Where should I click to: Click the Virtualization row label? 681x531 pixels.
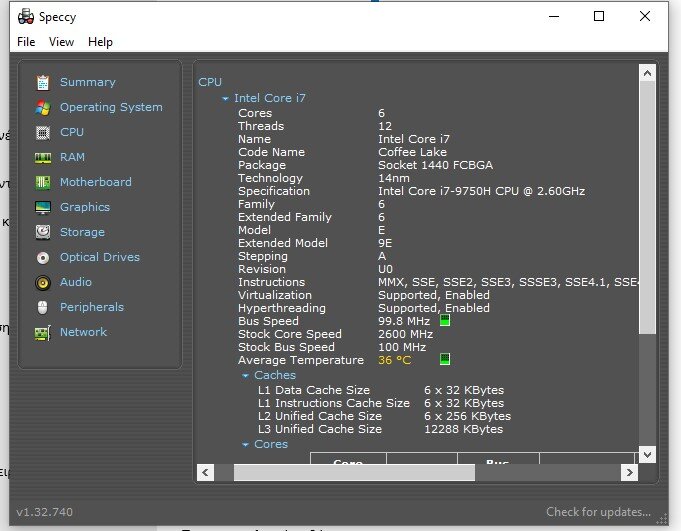(274, 295)
